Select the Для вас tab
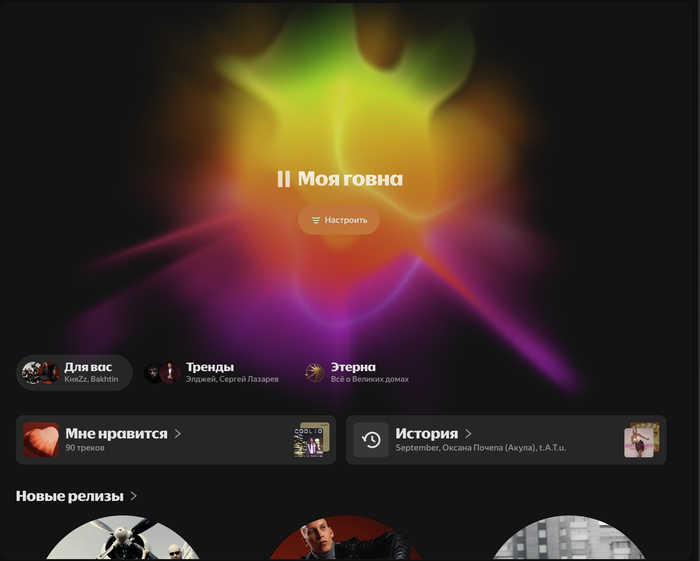700x561 pixels. (75, 373)
